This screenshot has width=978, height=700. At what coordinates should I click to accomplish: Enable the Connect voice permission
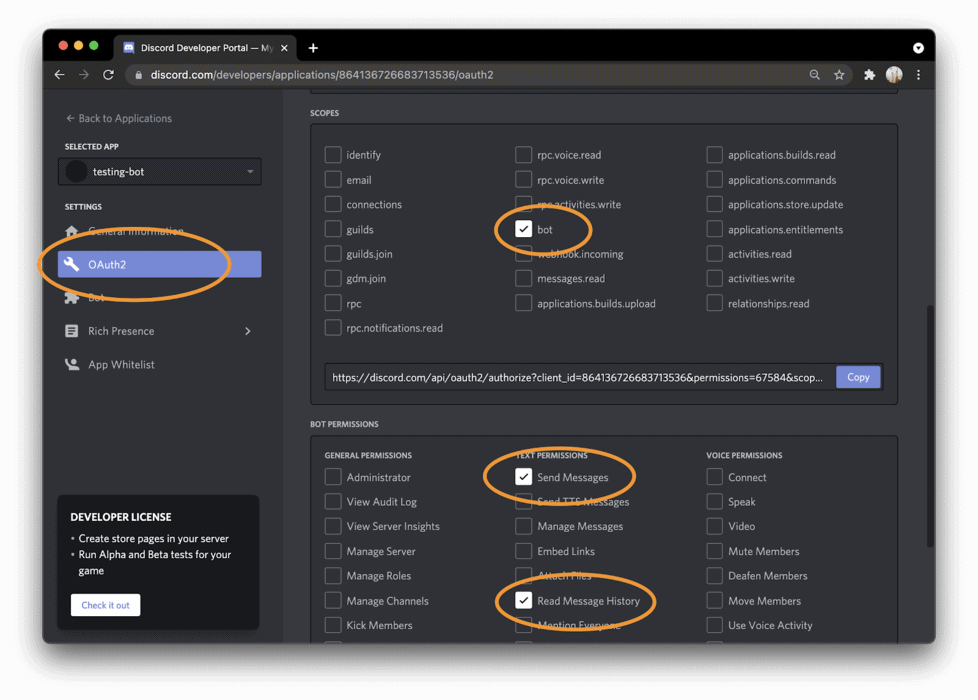715,477
